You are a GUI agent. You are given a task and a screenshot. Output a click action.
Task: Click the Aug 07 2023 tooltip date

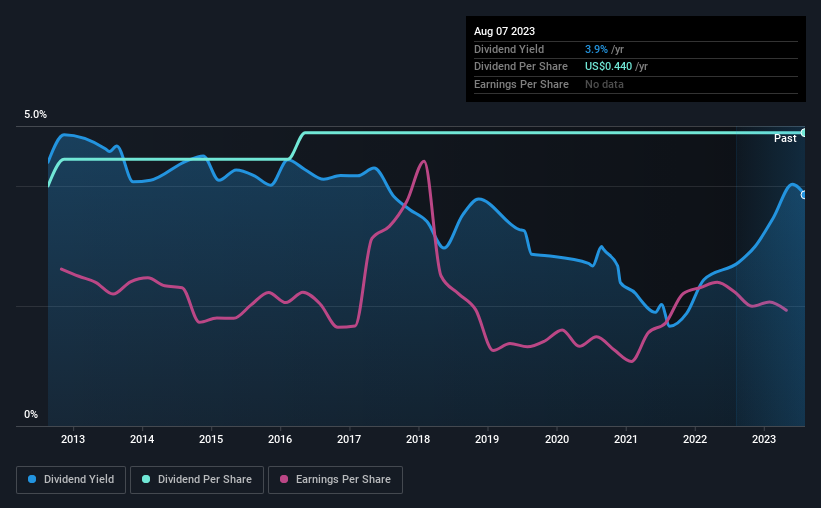point(504,31)
